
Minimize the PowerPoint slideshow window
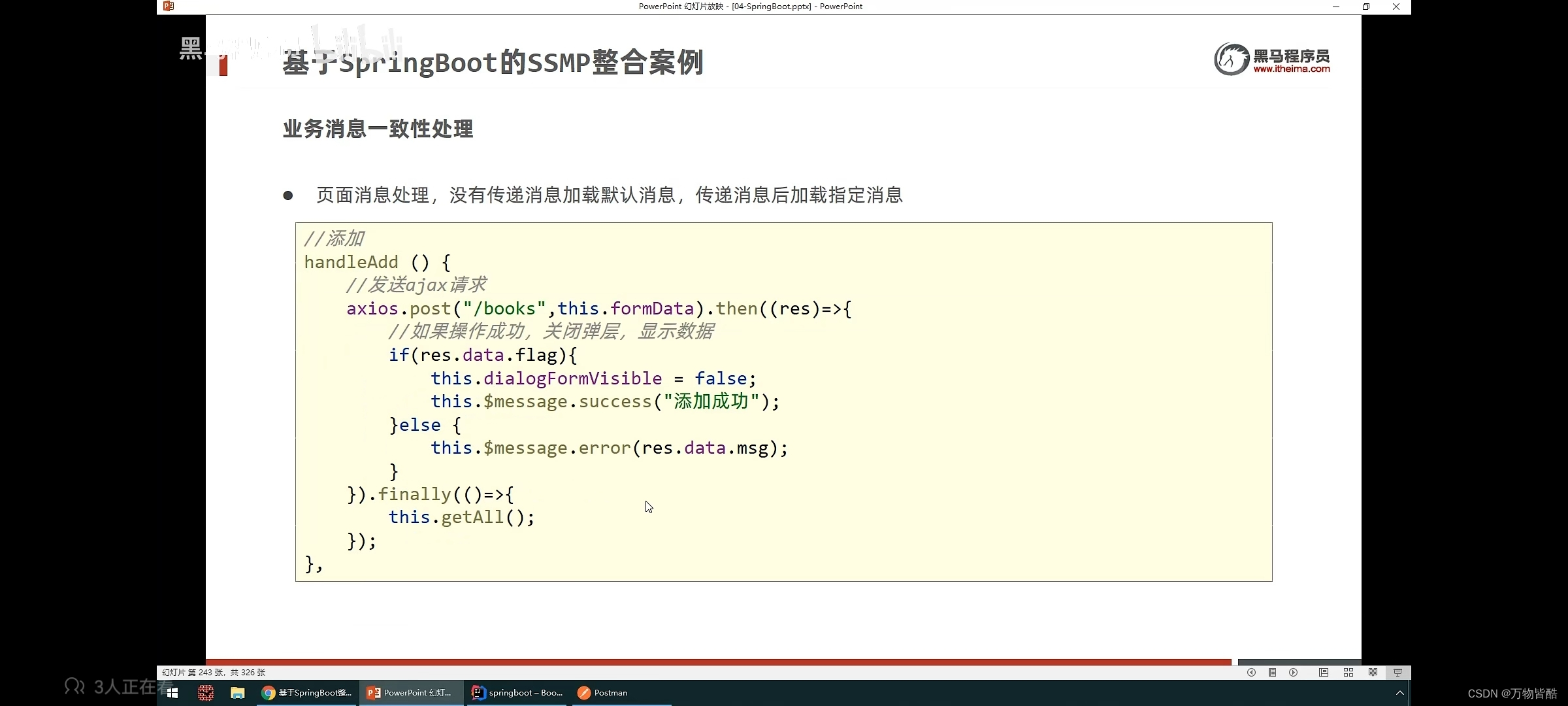(x=1336, y=7)
